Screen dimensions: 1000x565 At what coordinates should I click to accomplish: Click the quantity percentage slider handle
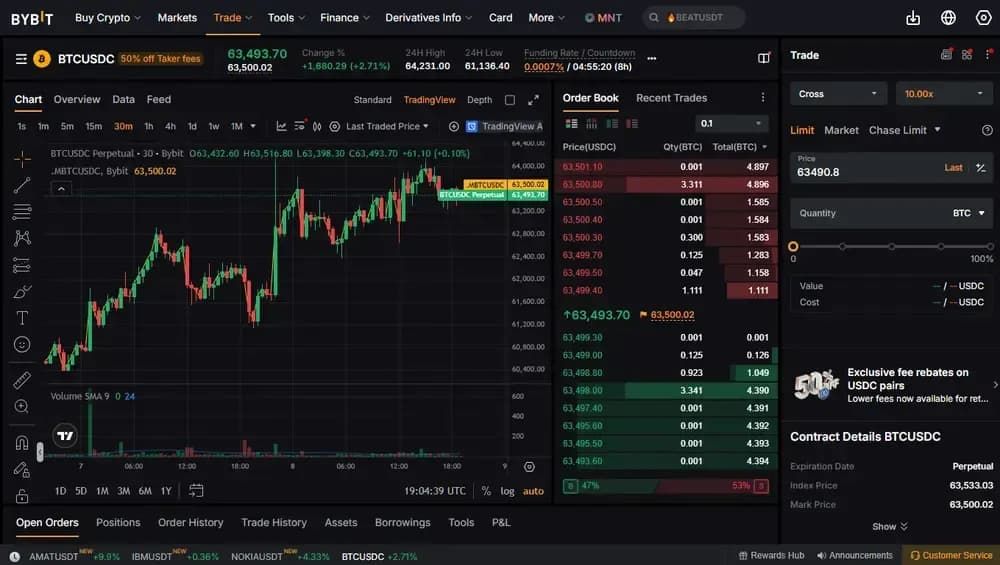[x=793, y=246]
